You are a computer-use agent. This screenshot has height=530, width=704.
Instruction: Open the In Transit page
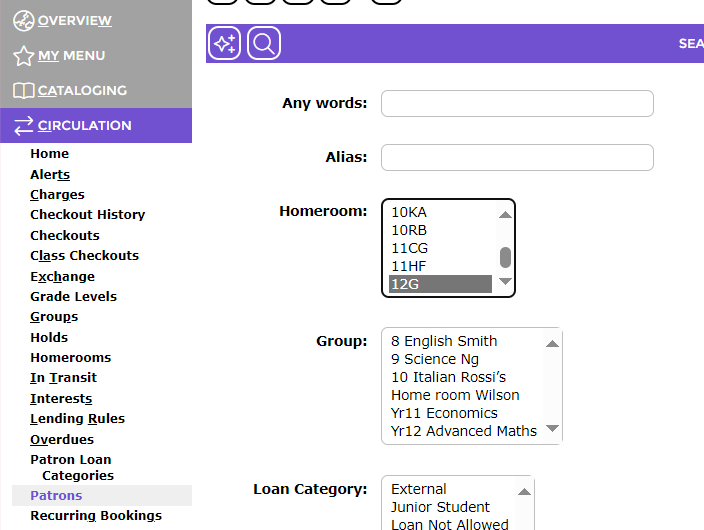[63, 378]
